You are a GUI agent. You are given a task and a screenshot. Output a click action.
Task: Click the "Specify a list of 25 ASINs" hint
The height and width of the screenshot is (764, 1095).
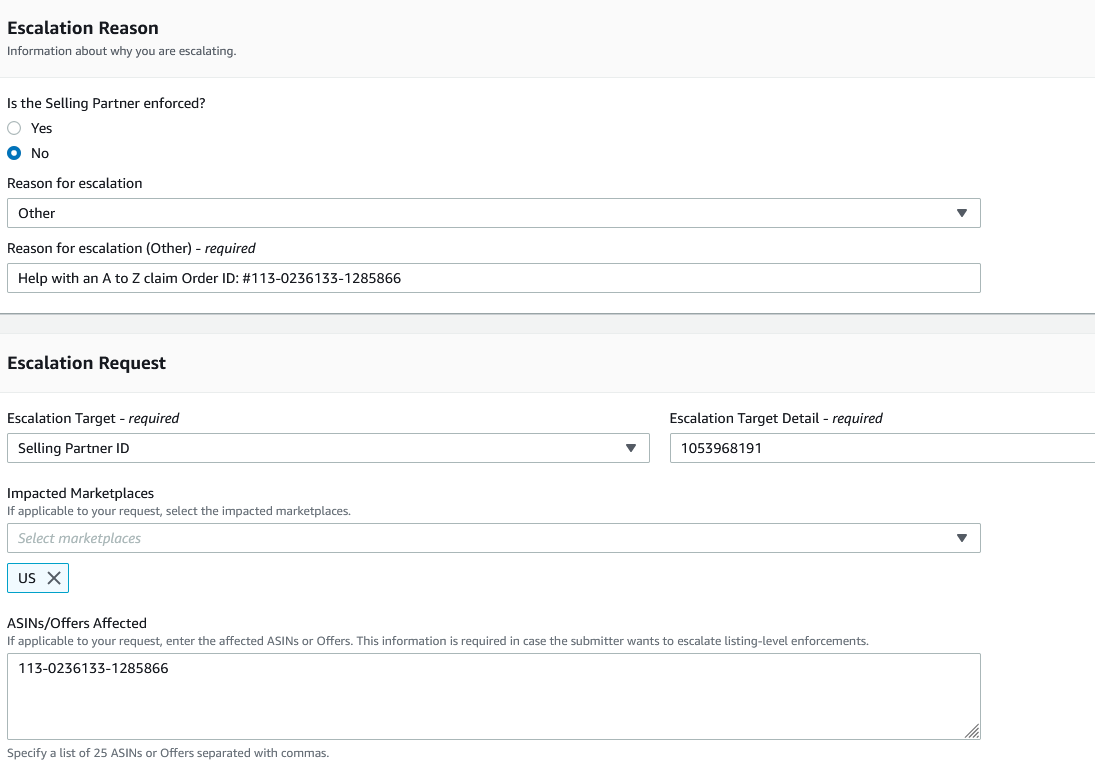[168, 753]
